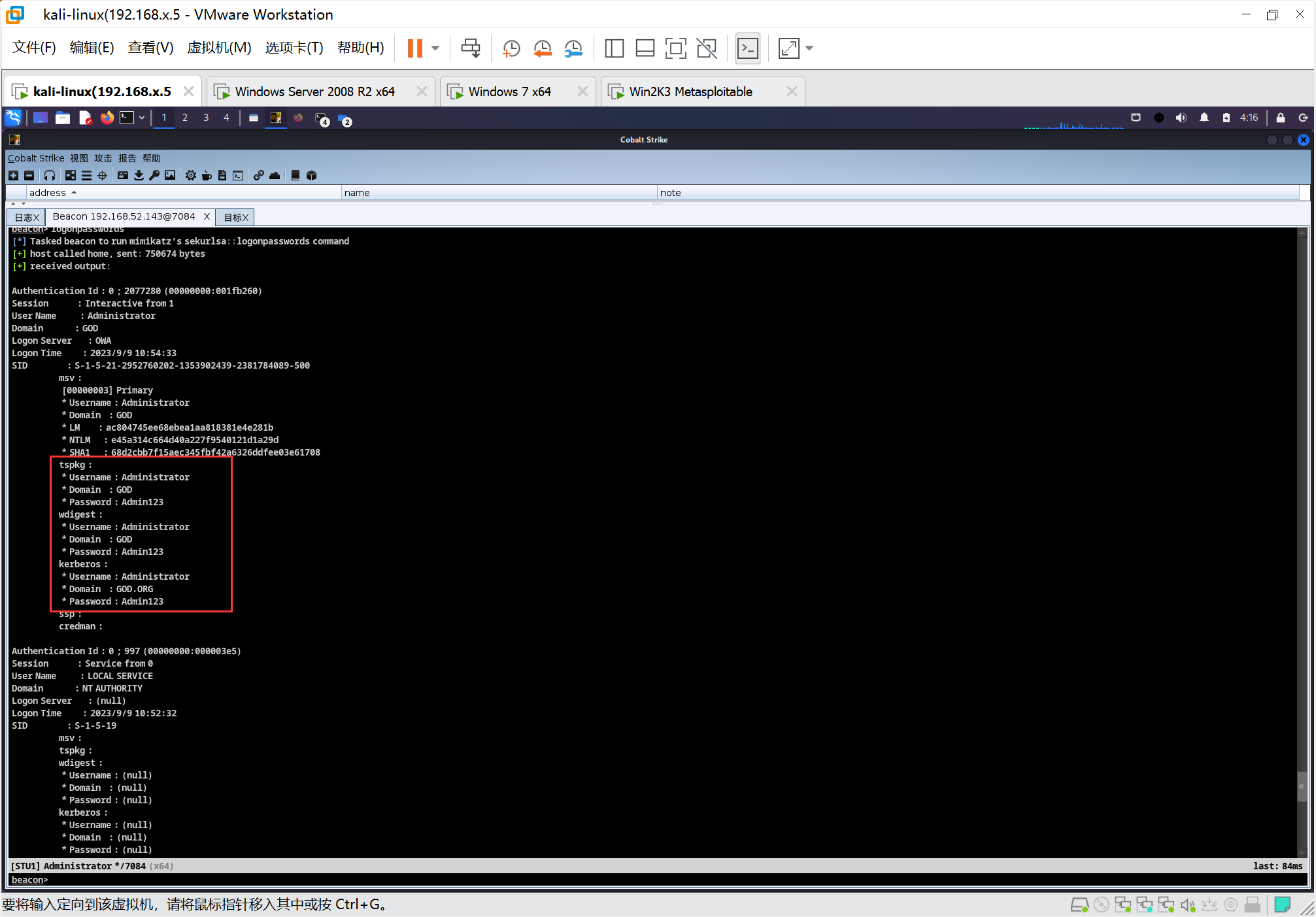1316x917 pixels.
Task: Open the credentials key icon
Action: (154, 175)
